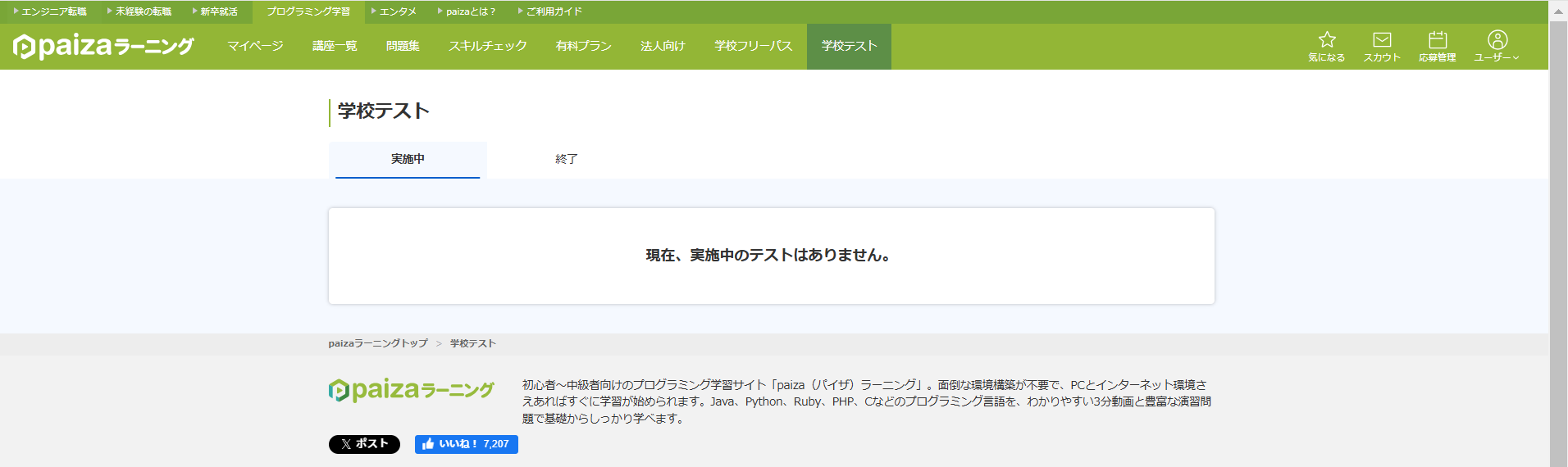Open the エンジニア転職 top link
The width and height of the screenshot is (1568, 467).
53,11
